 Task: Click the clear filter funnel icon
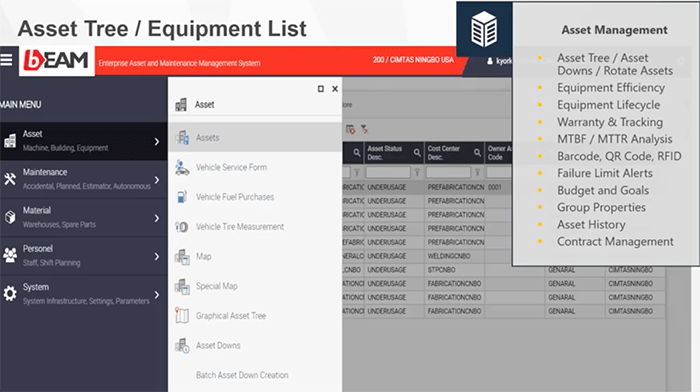pyautogui.click(x=365, y=129)
